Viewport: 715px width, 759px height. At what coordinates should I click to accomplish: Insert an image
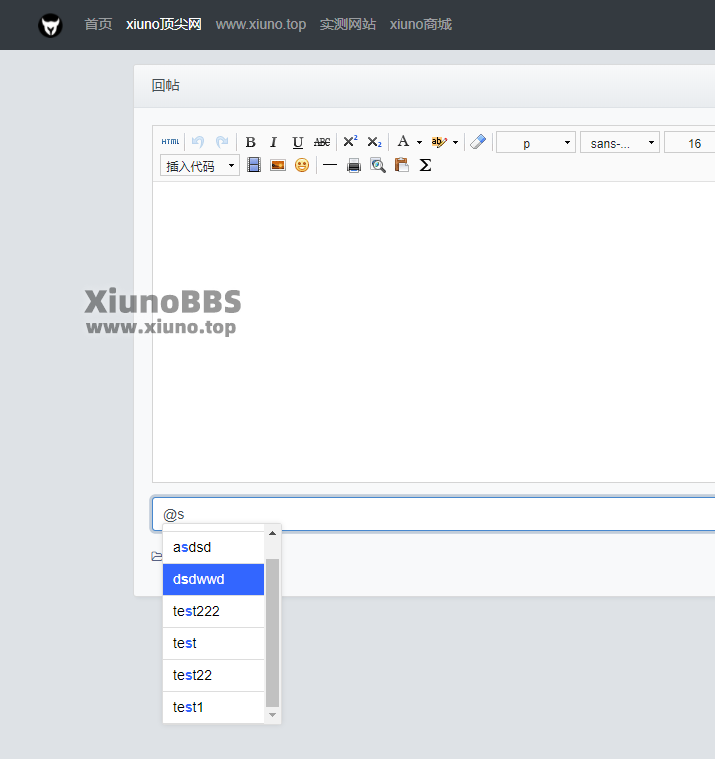(x=278, y=166)
